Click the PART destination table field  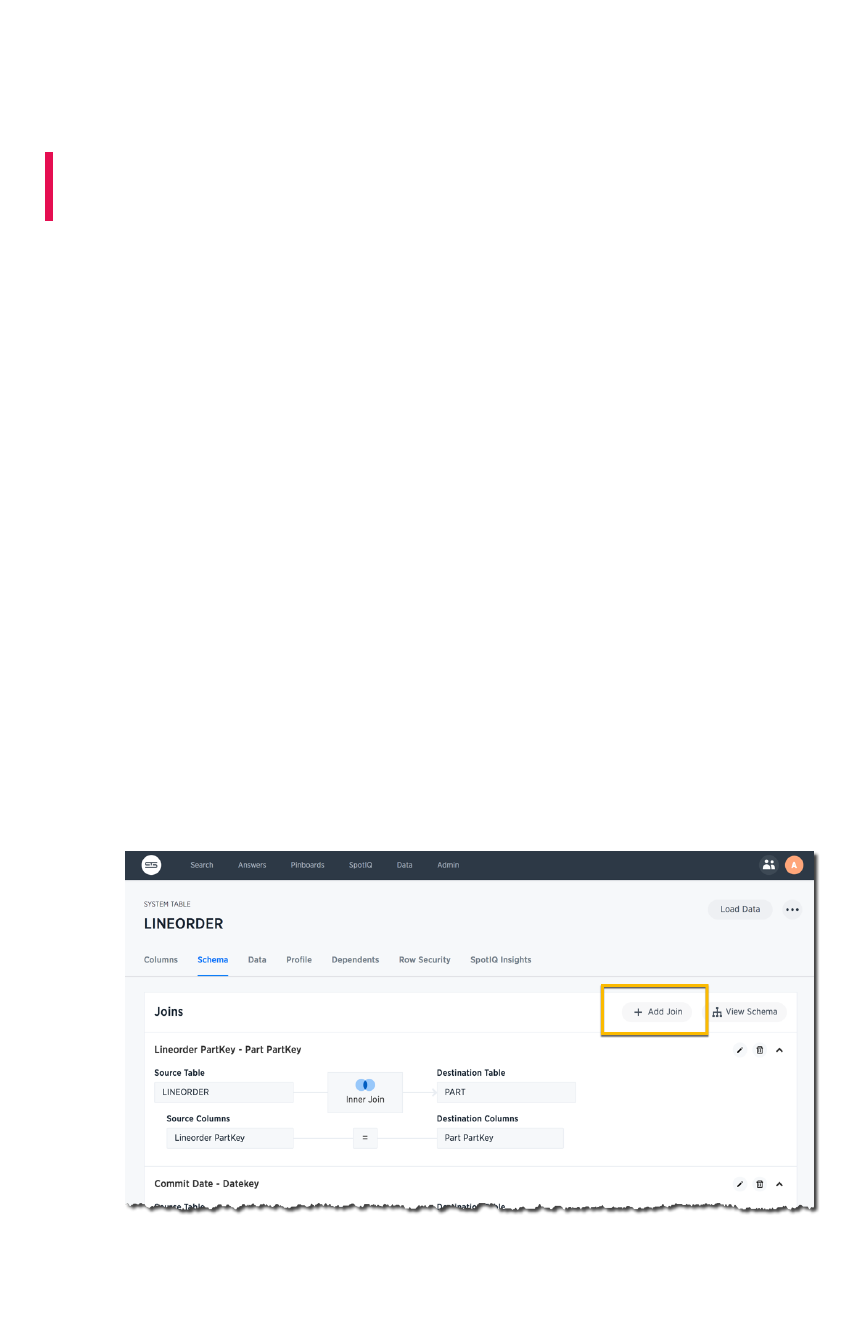coord(506,1092)
